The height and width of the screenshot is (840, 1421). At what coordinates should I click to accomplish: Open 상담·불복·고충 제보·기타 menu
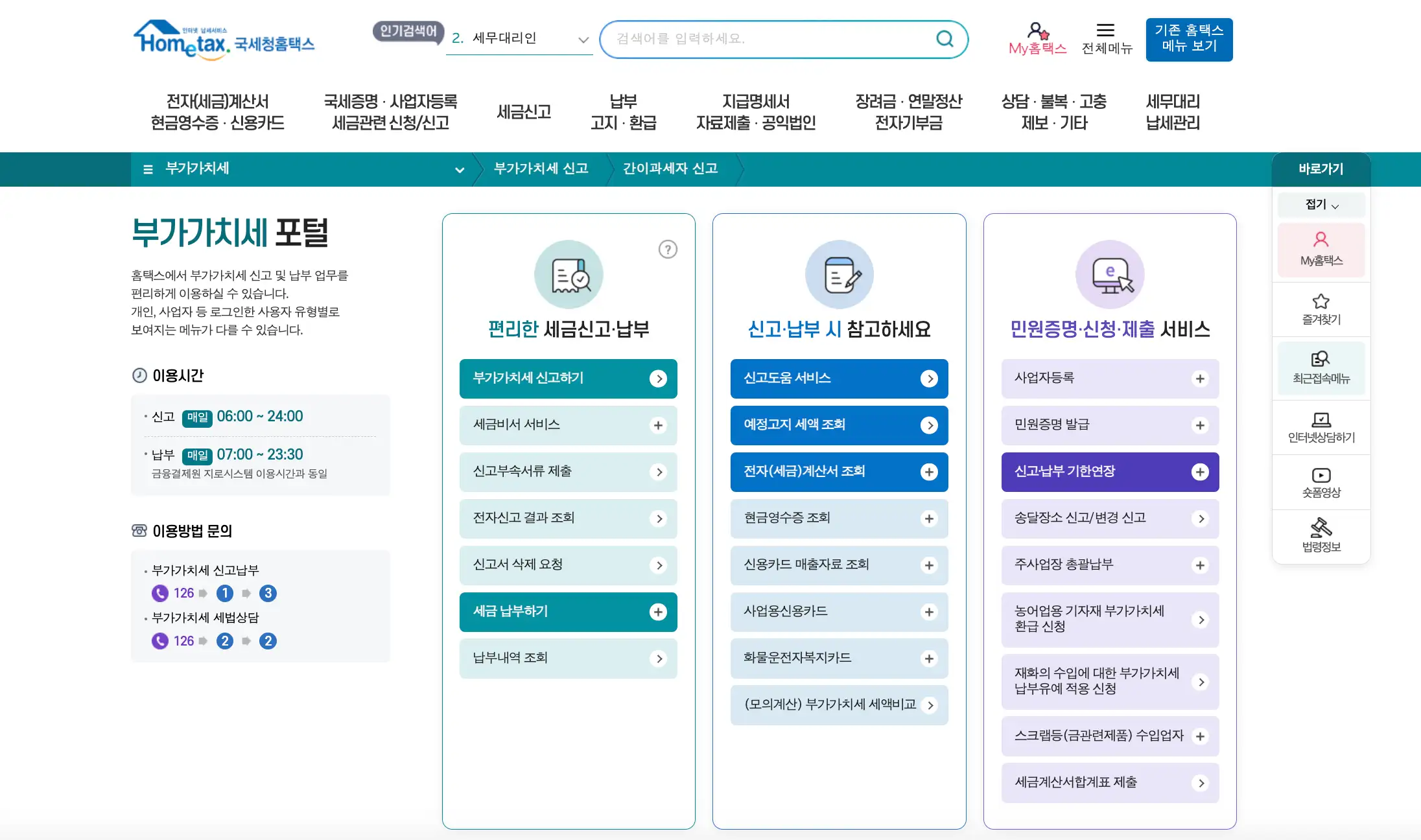[x=1054, y=112]
